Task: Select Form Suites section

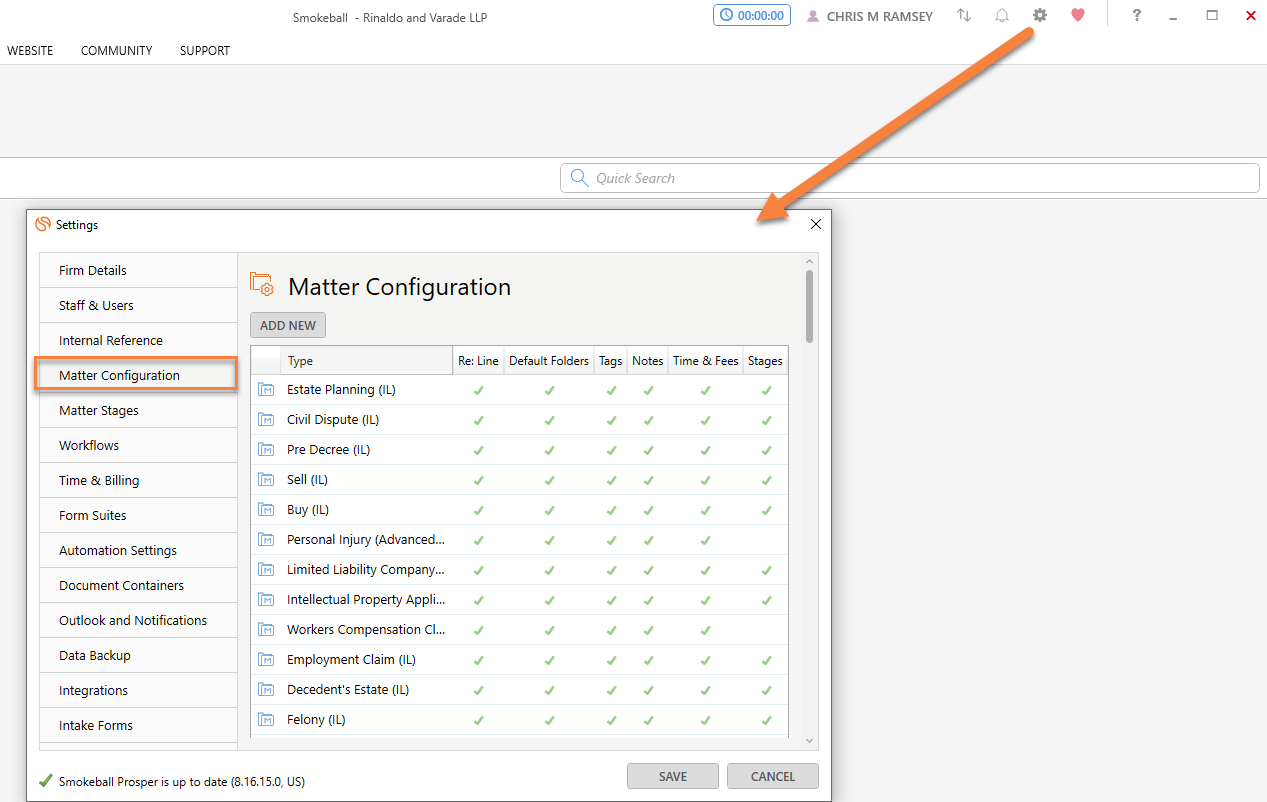Action: [x=138, y=516]
